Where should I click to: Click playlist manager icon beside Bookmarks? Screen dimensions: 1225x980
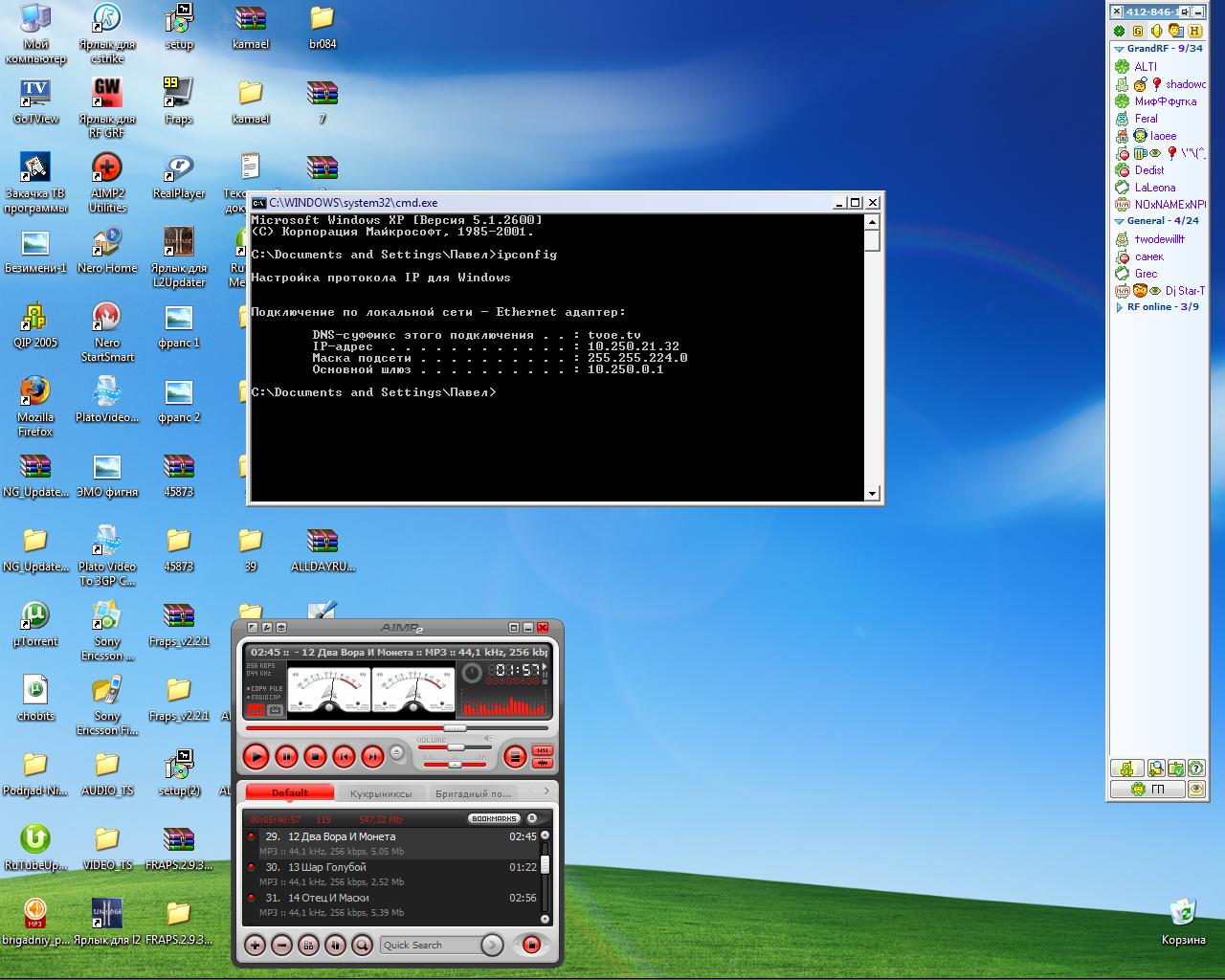[533, 818]
